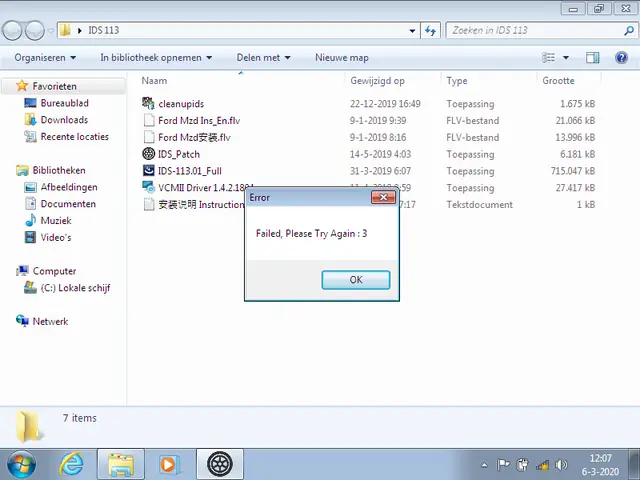Click OK in the Error dialog

pyautogui.click(x=355, y=280)
